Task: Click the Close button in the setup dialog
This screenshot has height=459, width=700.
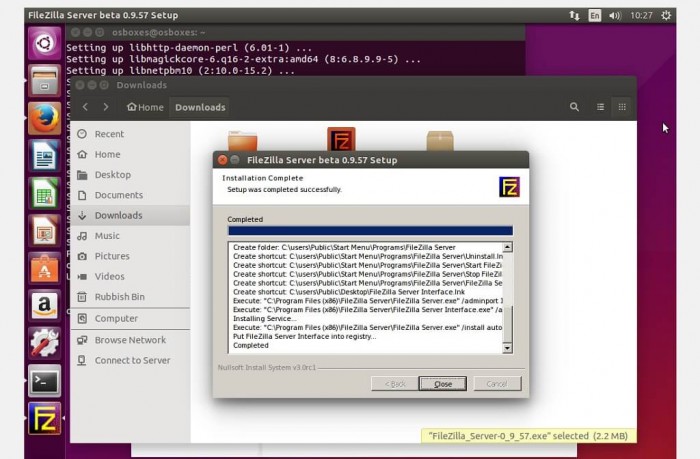Action: 442,384
